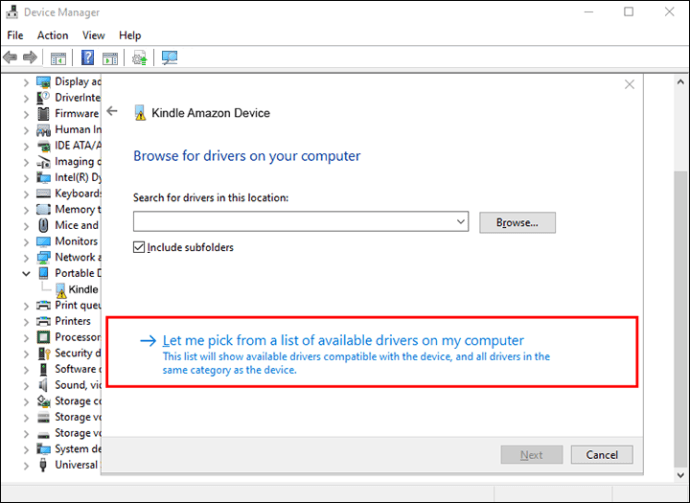
Task: Open the Action menu
Action: [53, 35]
